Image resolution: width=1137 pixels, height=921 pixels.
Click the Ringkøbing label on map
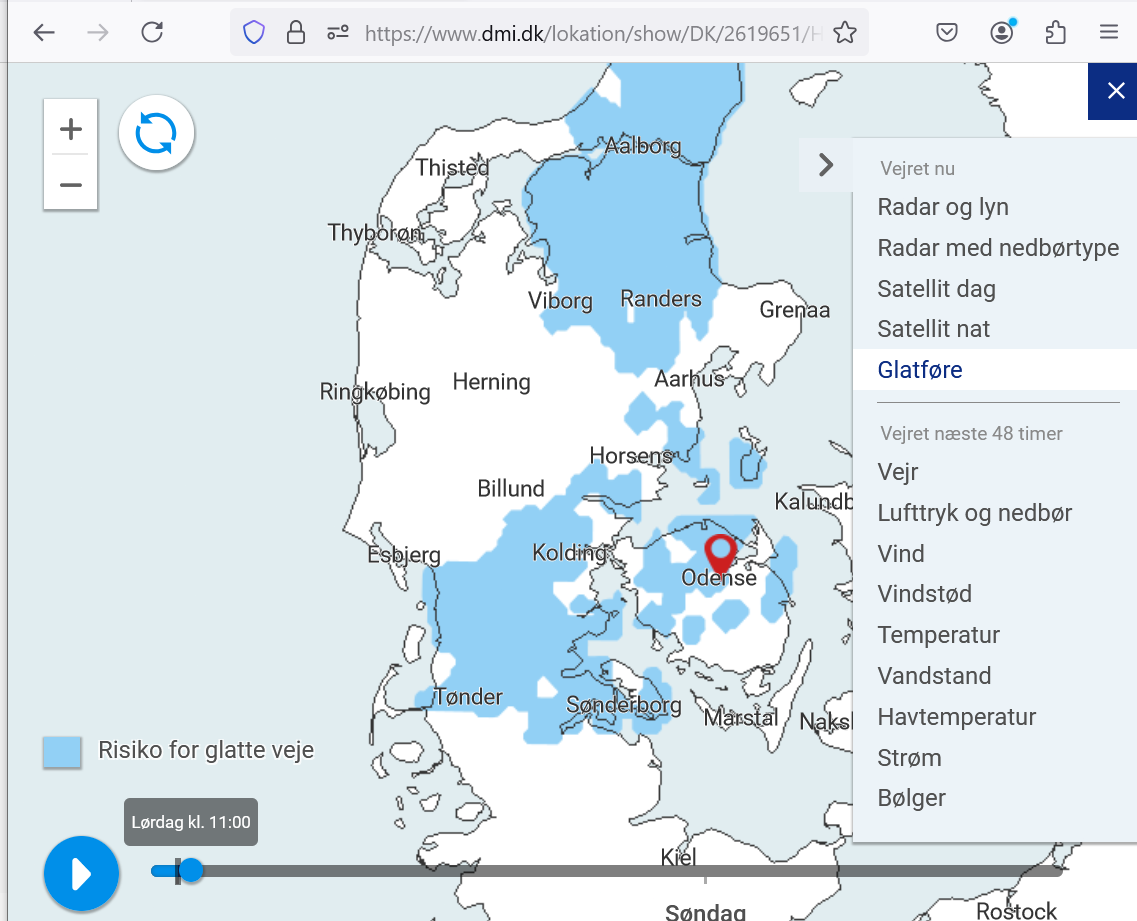click(375, 392)
